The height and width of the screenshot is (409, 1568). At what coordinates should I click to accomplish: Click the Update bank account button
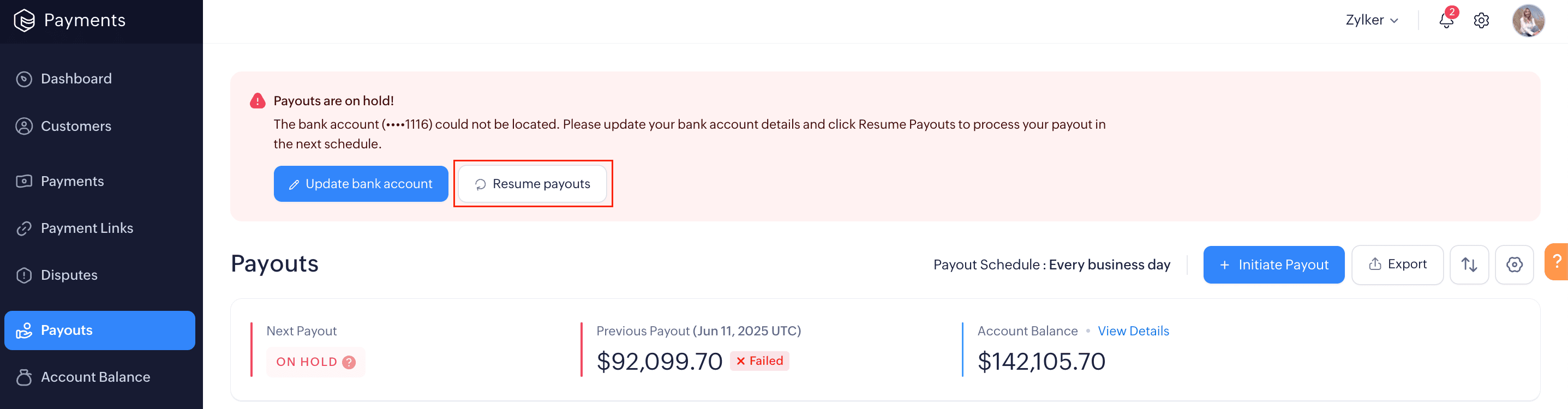coord(360,184)
